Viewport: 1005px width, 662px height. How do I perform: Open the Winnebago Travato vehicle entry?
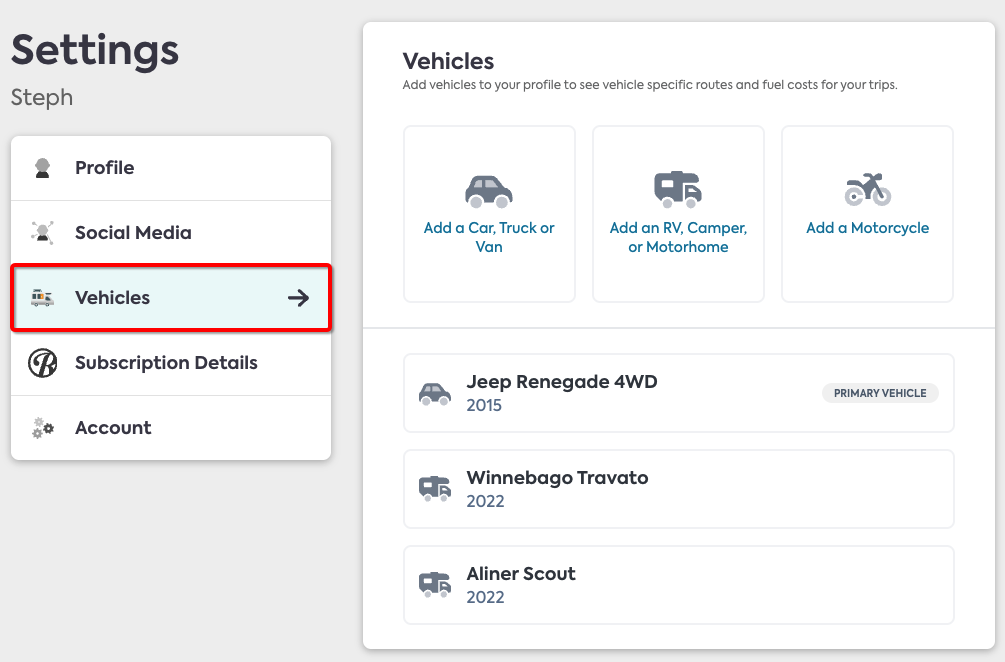[x=679, y=489]
